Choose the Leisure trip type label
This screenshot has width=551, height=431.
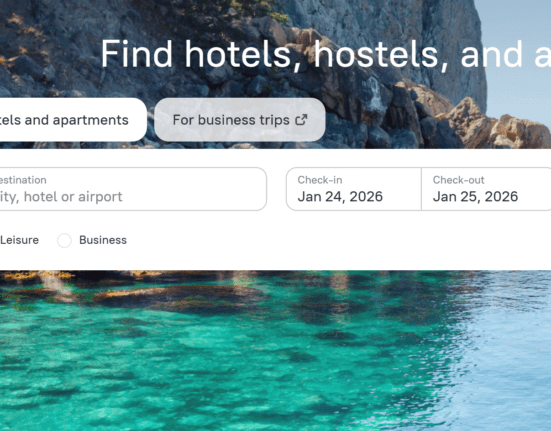point(19,240)
